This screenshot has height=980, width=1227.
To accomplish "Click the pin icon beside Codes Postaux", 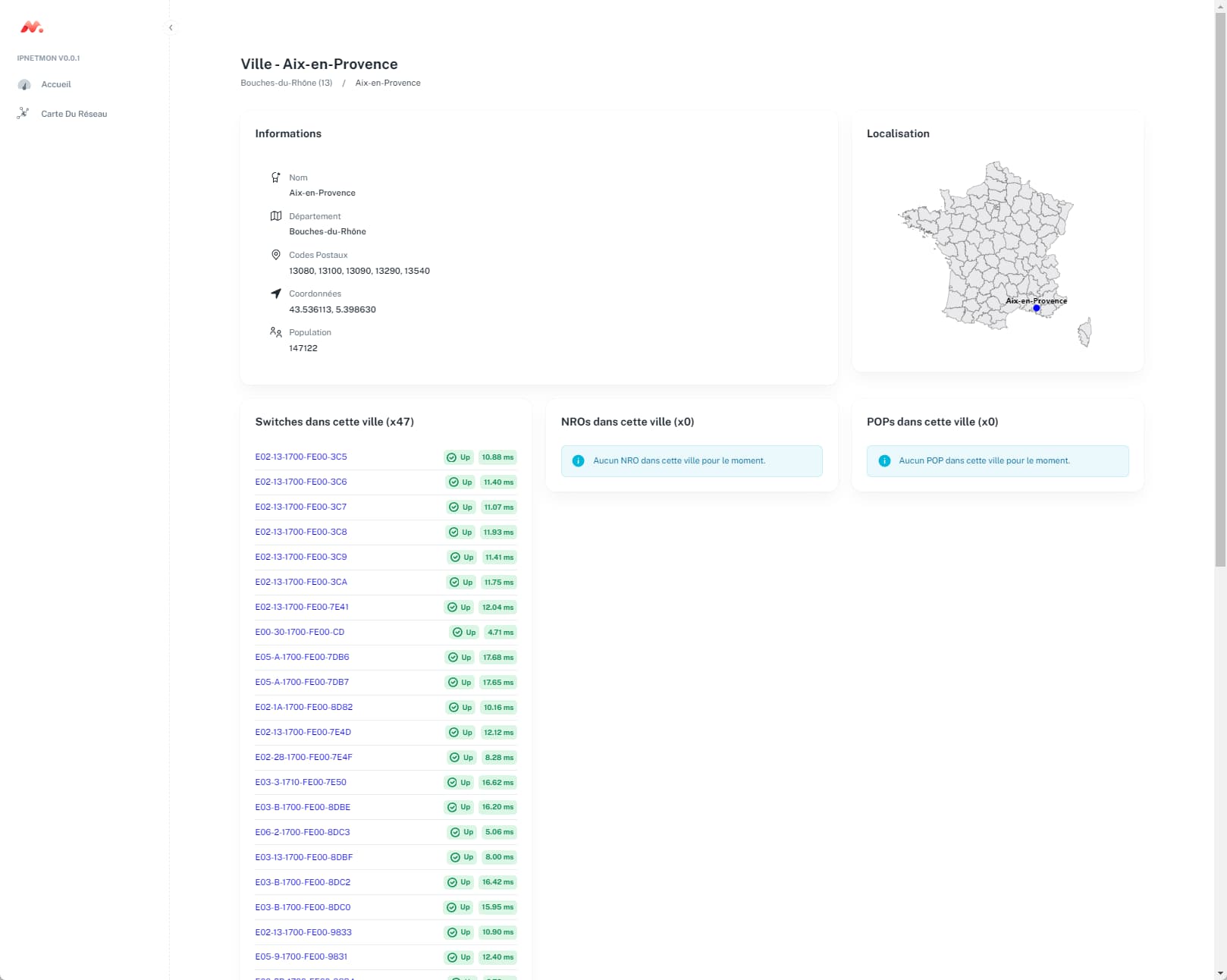I will [276, 255].
